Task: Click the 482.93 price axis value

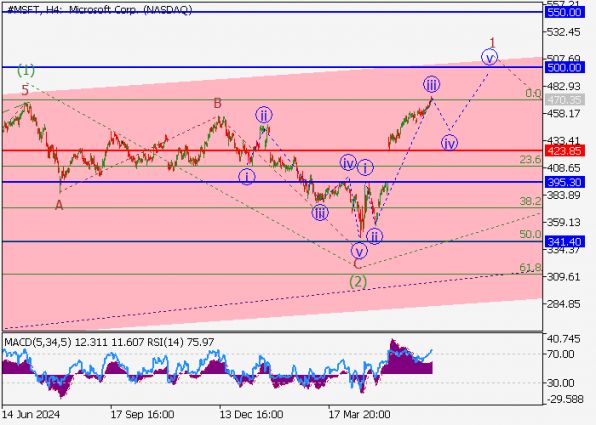Action: click(x=563, y=86)
